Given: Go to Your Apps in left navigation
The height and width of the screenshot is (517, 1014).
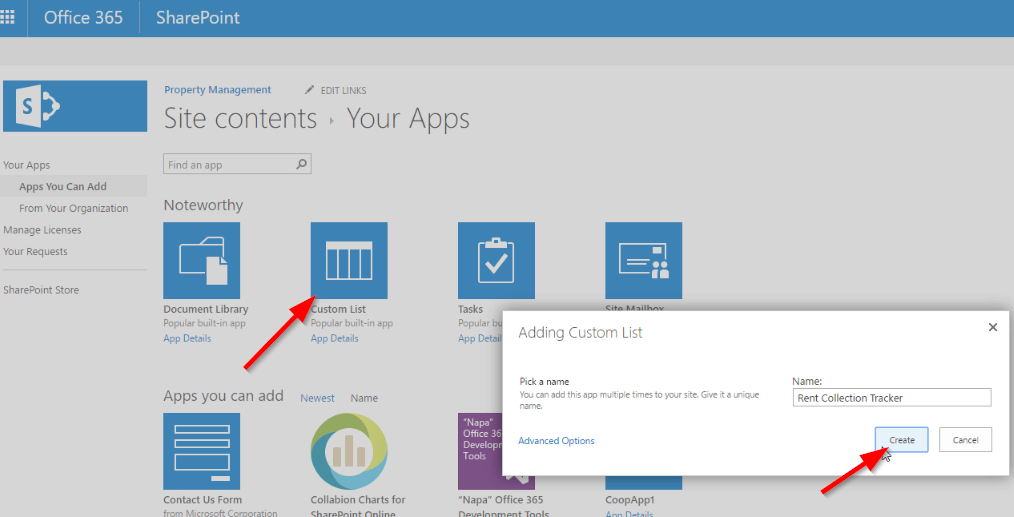Looking at the screenshot, I should (x=27, y=165).
